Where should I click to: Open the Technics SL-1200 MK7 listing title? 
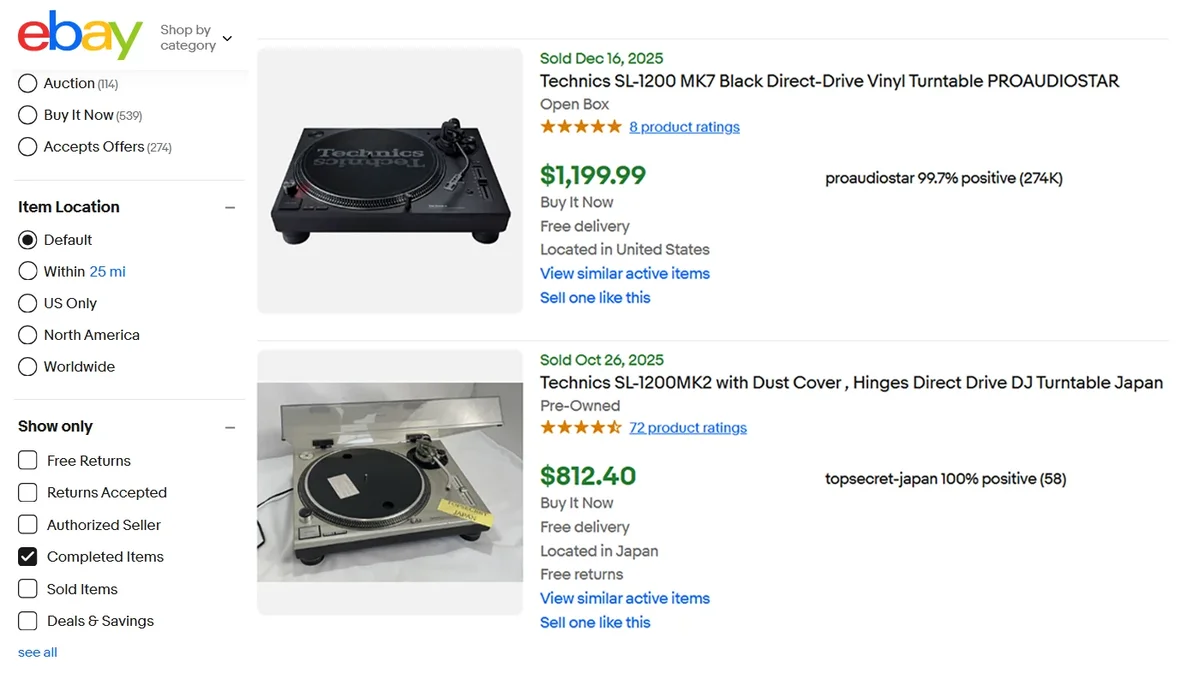(829, 81)
